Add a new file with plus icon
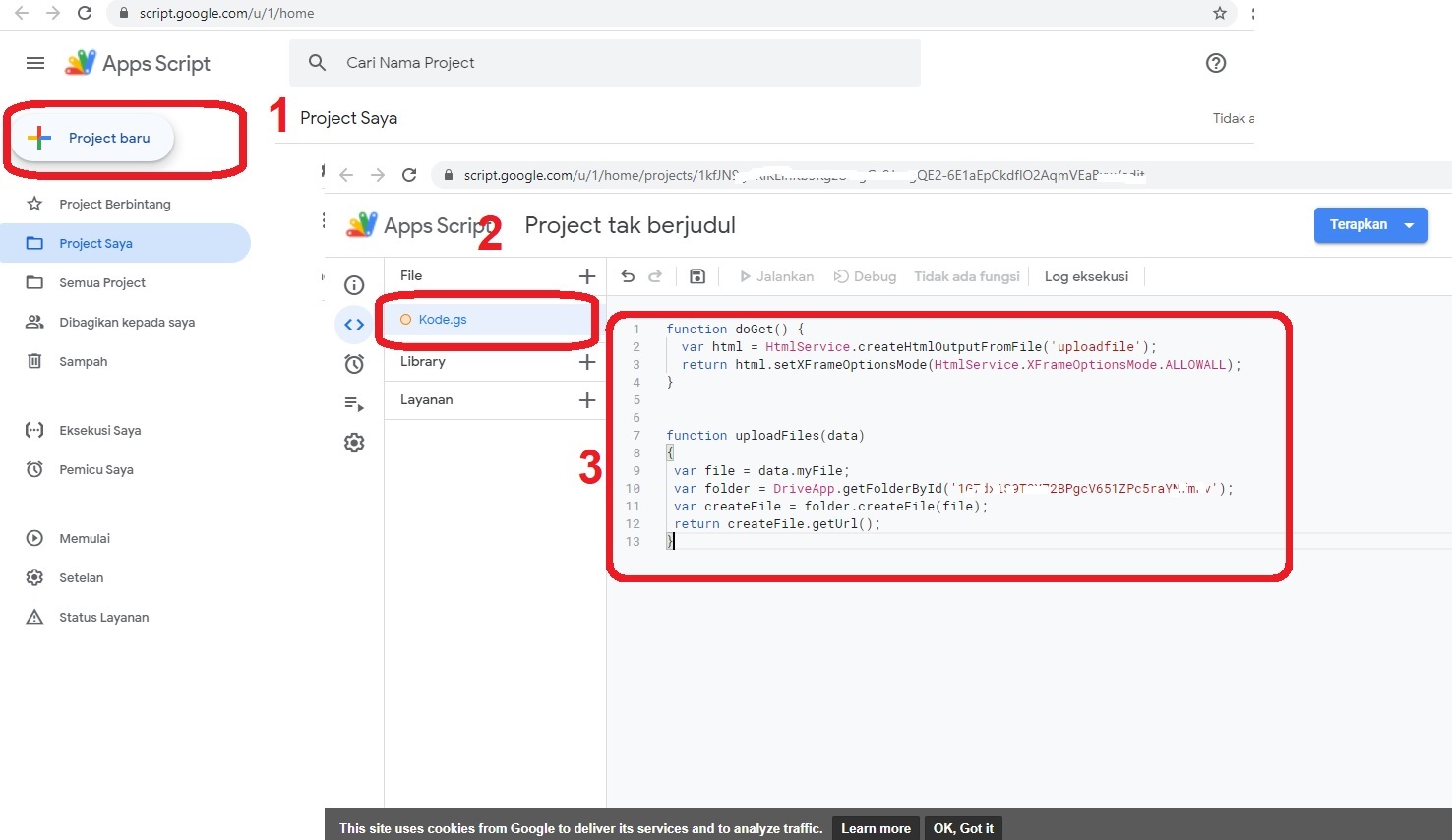 (x=586, y=275)
